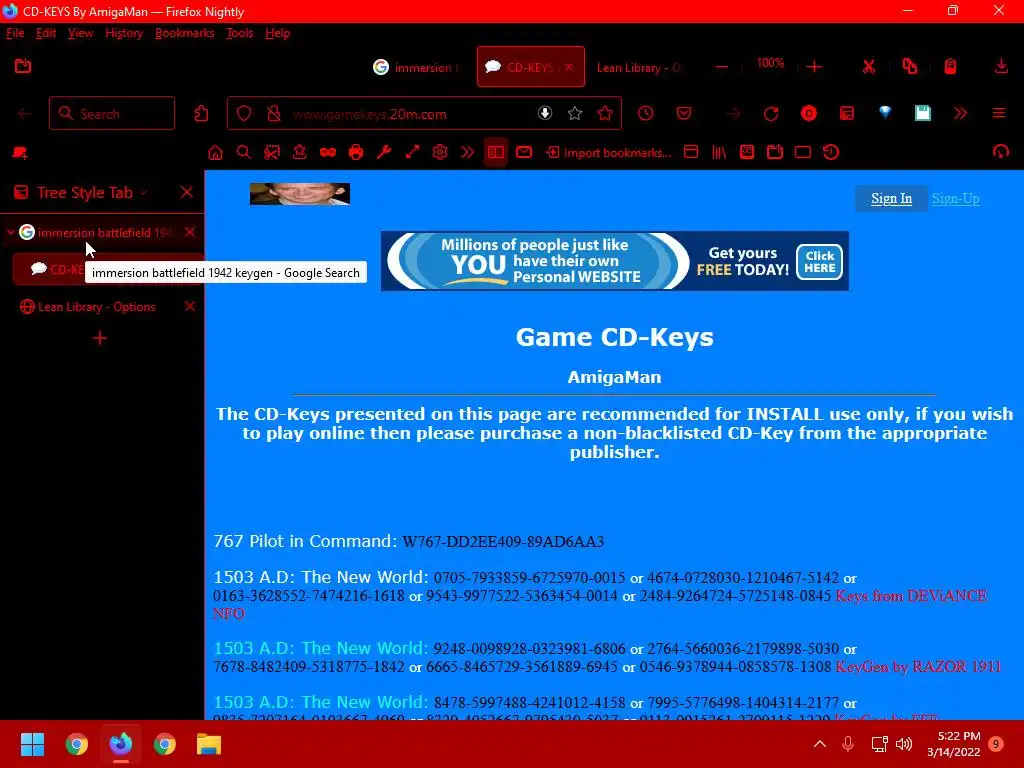Open the Edit menu
The image size is (1024, 768).
[46, 33]
